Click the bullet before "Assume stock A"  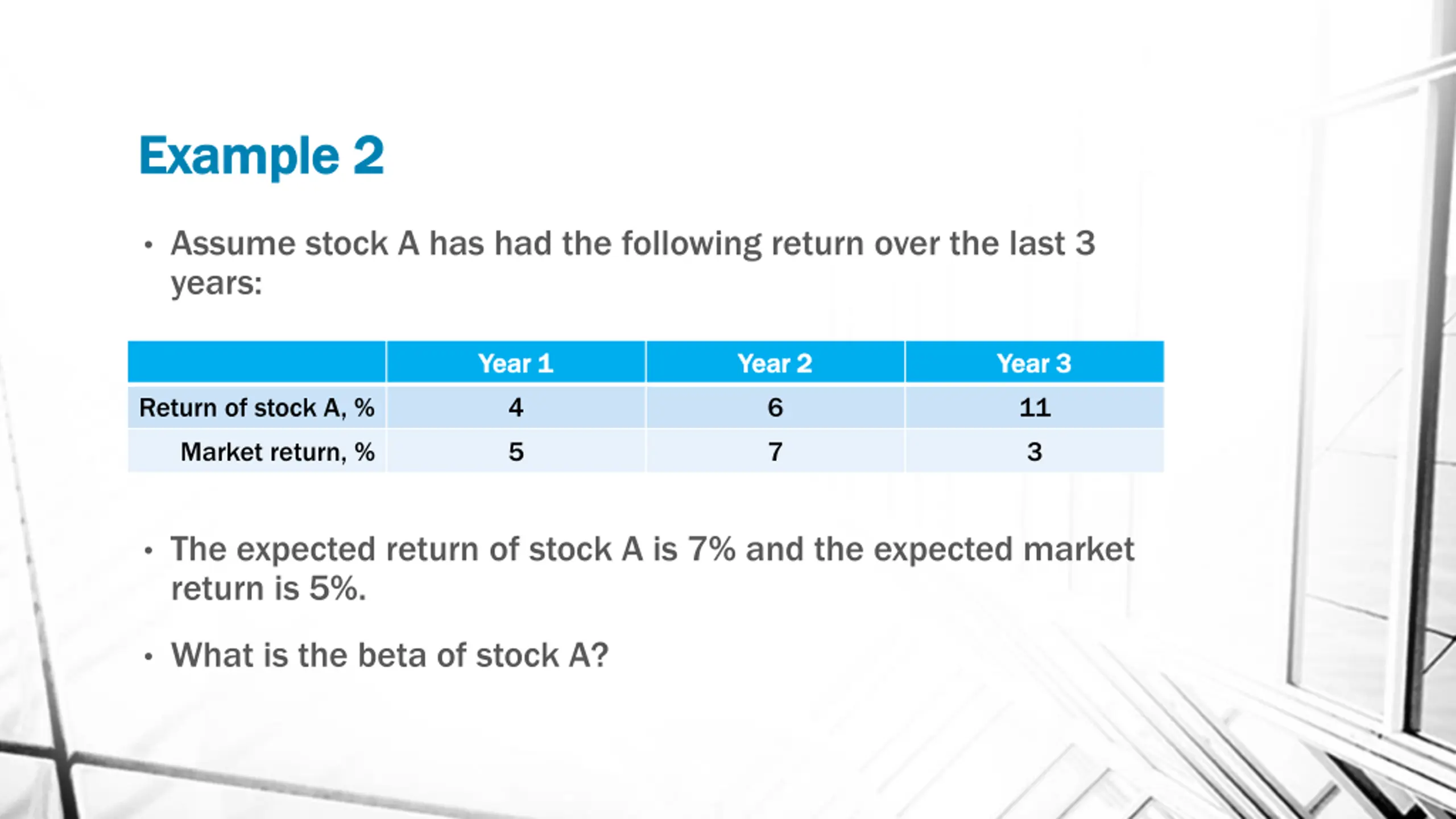coord(148,245)
